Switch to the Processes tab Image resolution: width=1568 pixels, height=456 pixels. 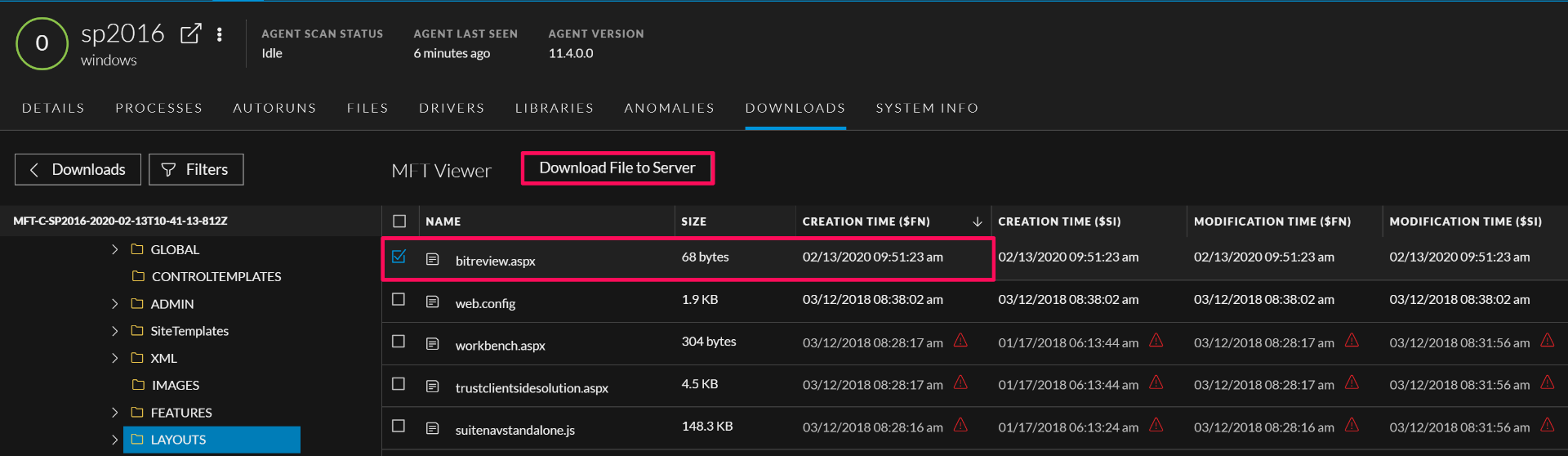point(158,108)
